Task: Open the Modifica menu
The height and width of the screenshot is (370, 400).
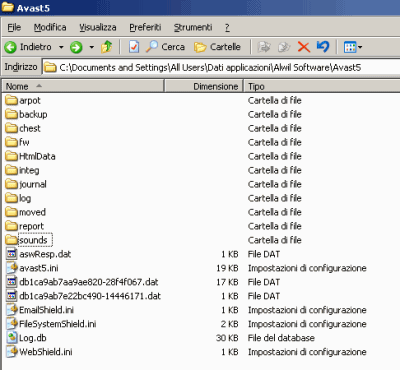Action: click(x=50, y=27)
